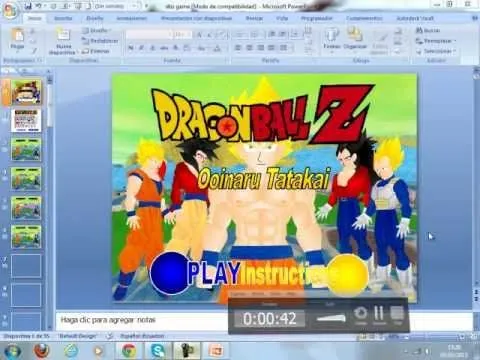Open the Reemplazar dropdown

(436, 41)
